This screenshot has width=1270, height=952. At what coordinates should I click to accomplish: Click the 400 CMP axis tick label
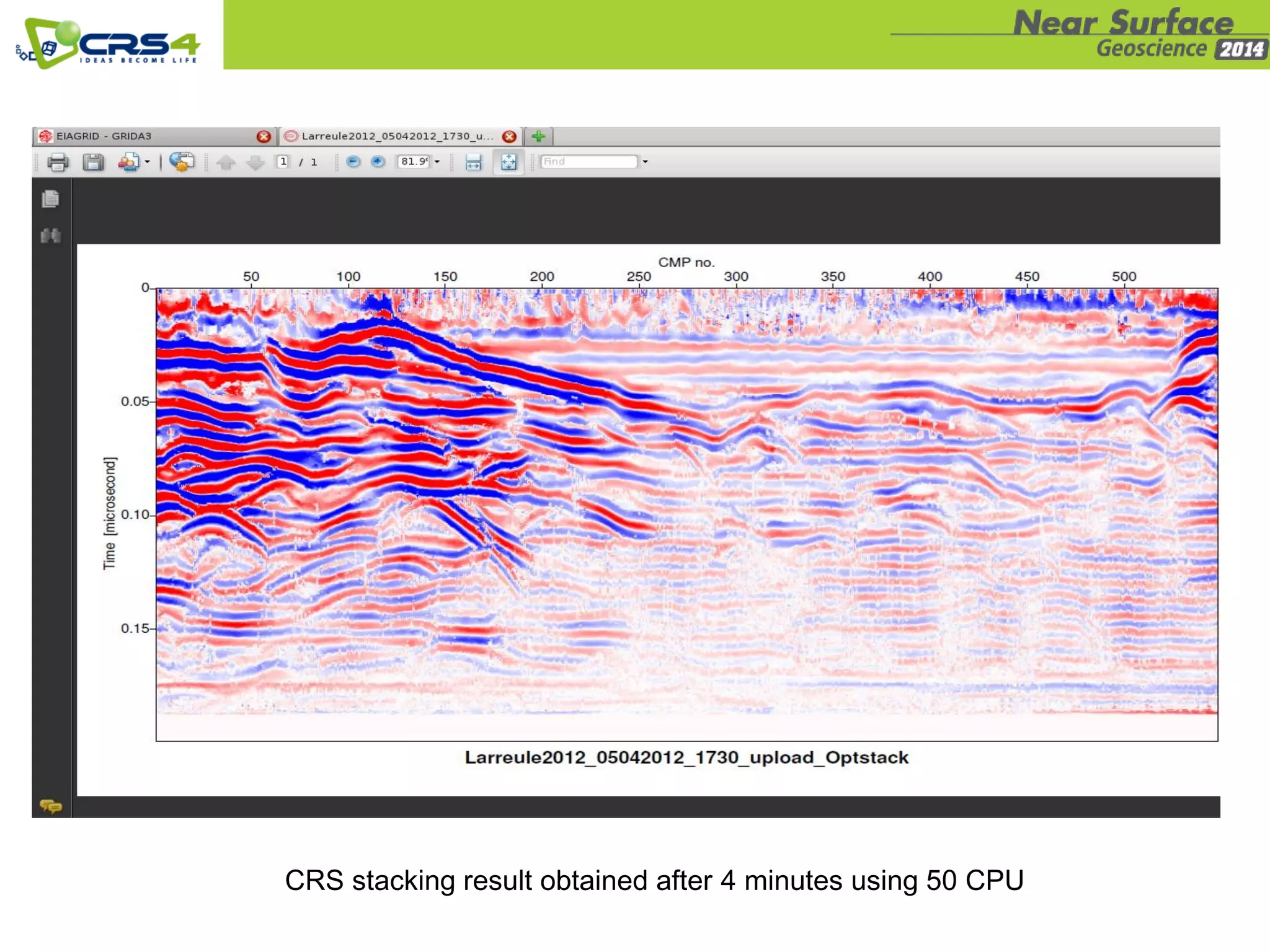(x=930, y=276)
